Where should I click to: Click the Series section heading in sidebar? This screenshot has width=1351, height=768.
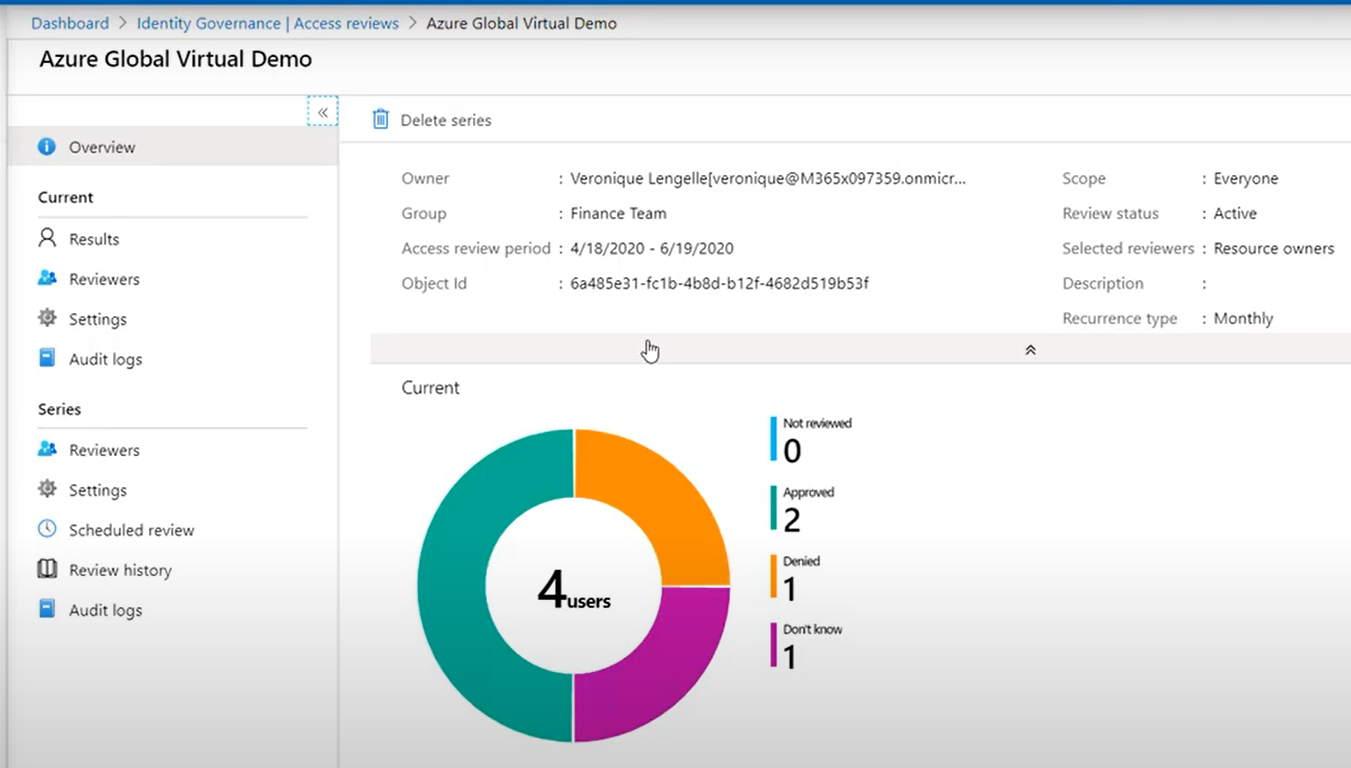click(60, 409)
